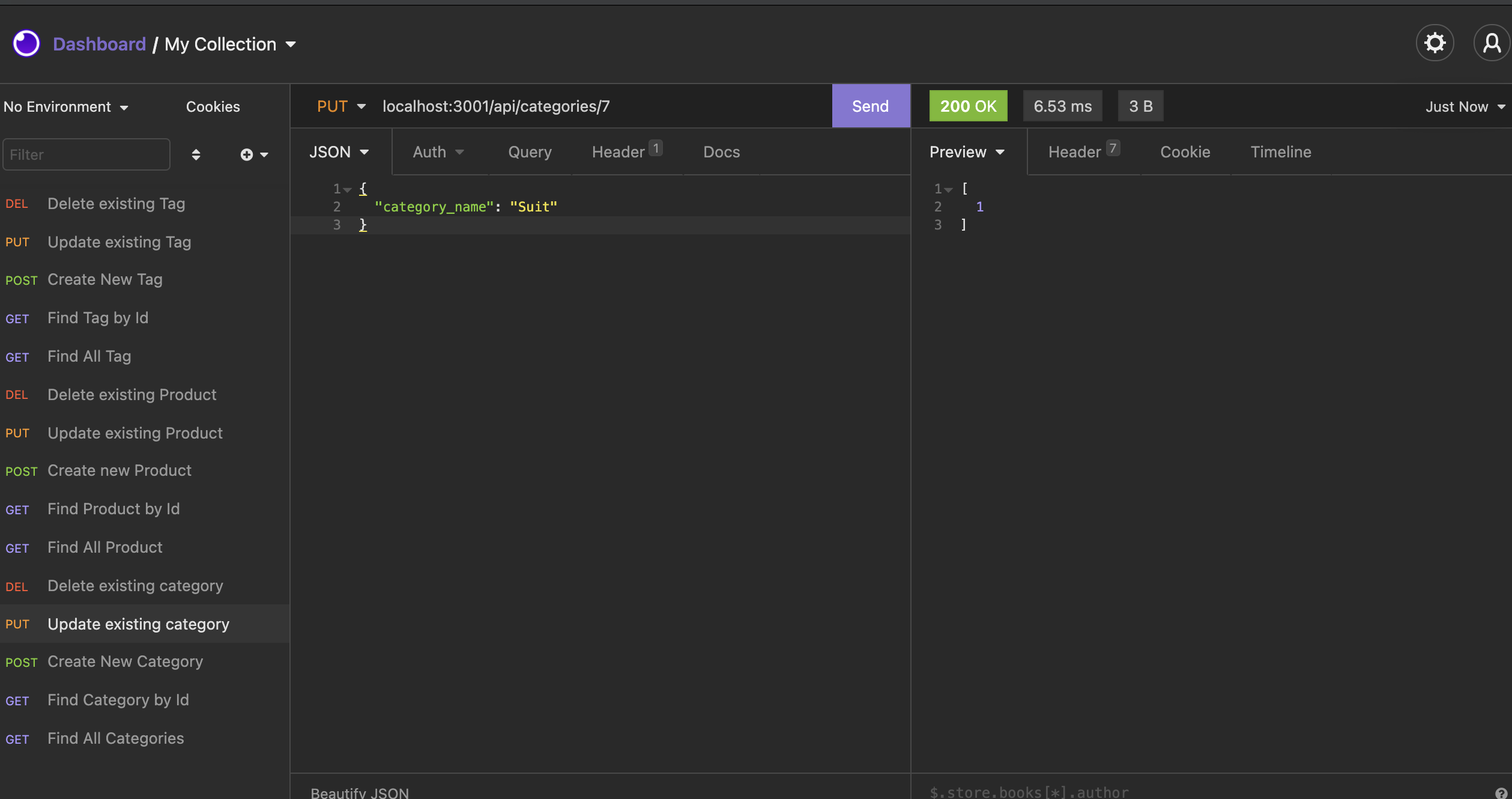This screenshot has height=799, width=1512.
Task: Click the sidebar Filter input field
Action: tap(86, 154)
